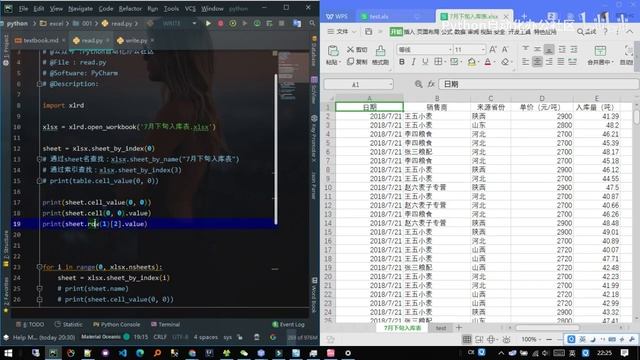Image resolution: width=640 pixels, height=360 pixels.
Task: Open the notification center in taskbar
Action: (624, 353)
